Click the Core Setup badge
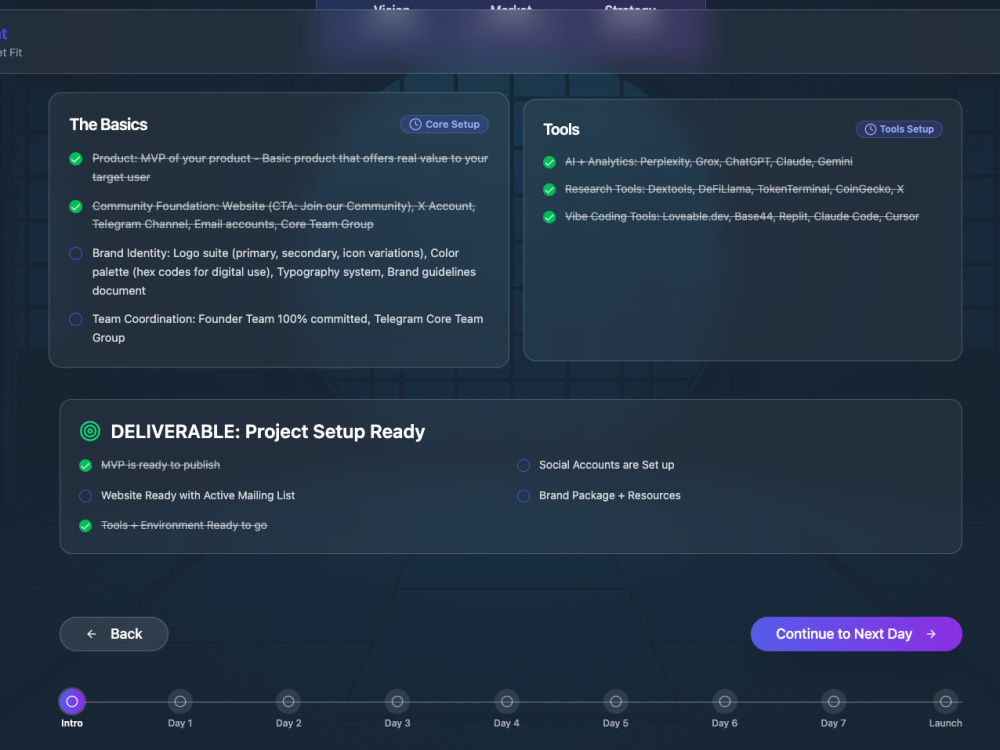This screenshot has height=750, width=1000. click(445, 124)
